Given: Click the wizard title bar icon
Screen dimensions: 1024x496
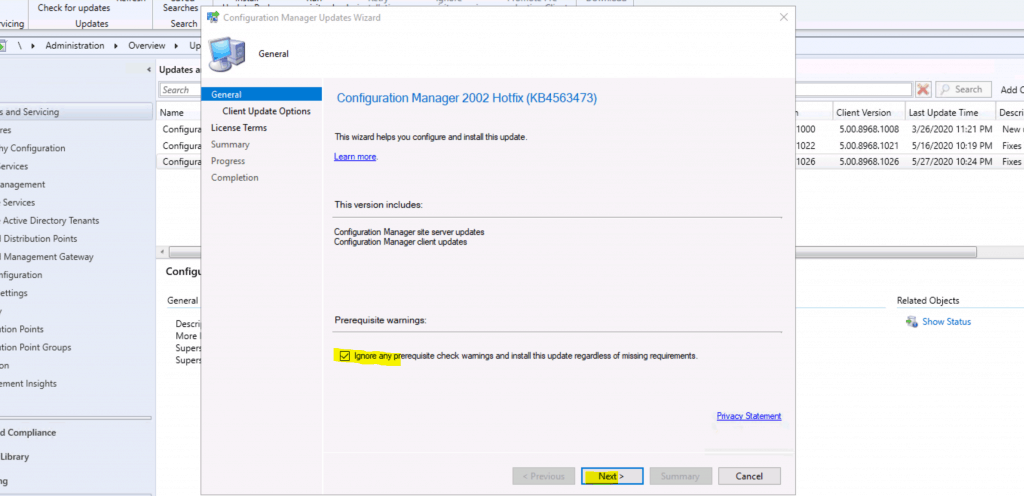Looking at the screenshot, I should pos(213,18).
